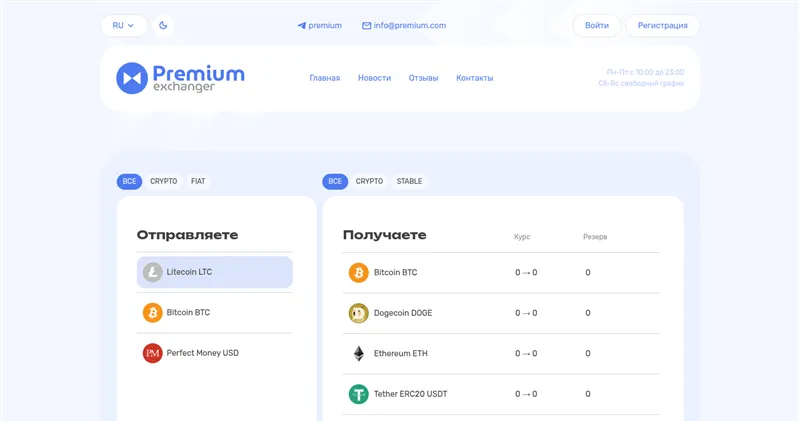Click the Telegram paper-plane icon
This screenshot has height=421, width=800.
tap(302, 26)
